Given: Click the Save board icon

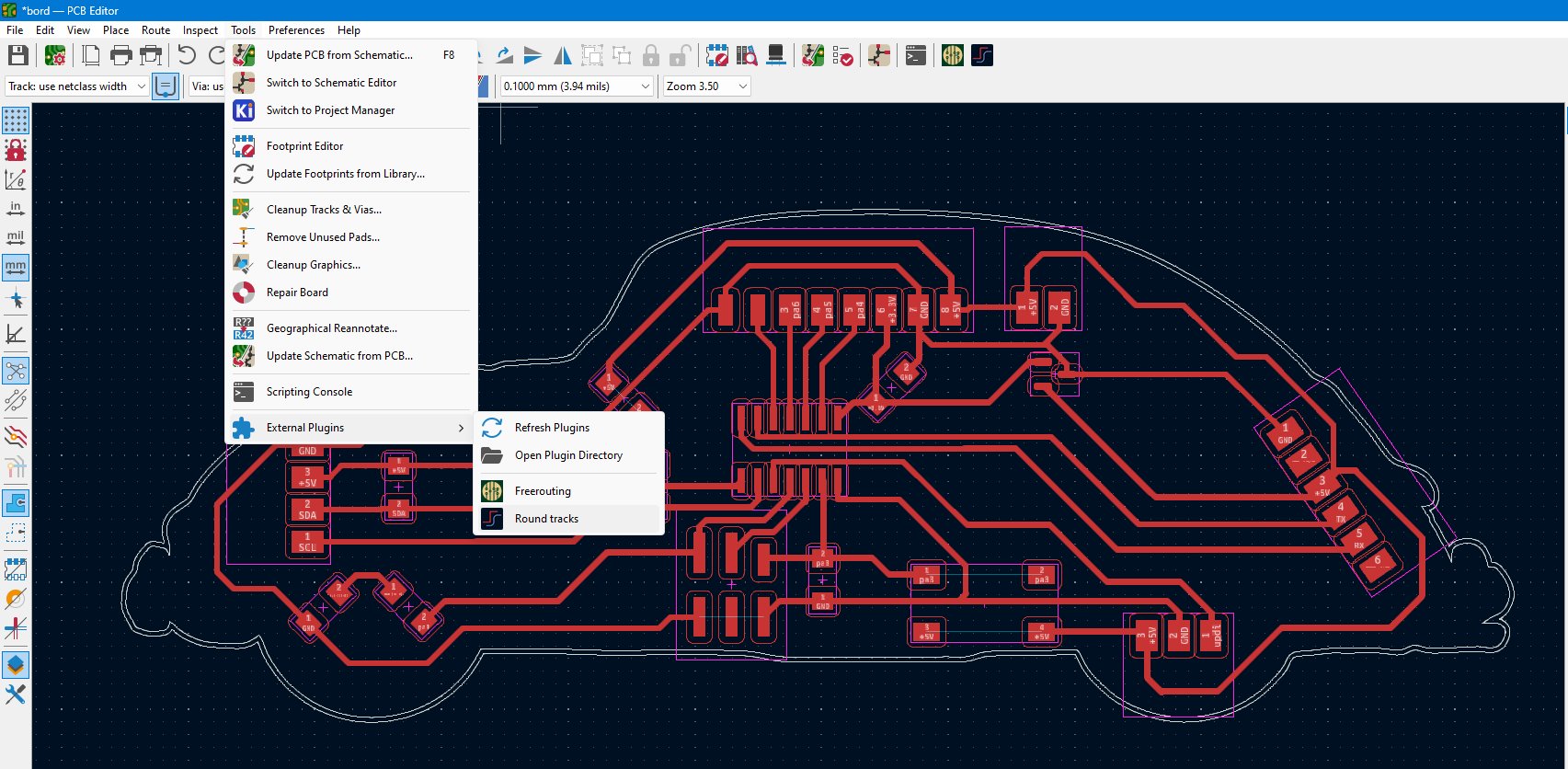Looking at the screenshot, I should click(x=18, y=56).
